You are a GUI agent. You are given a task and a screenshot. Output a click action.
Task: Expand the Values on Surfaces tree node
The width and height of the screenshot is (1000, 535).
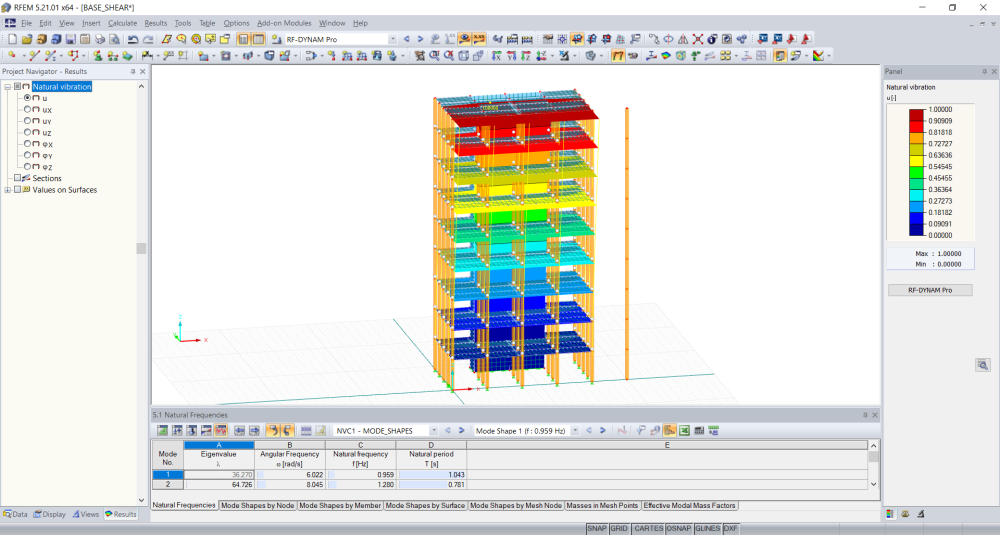pyautogui.click(x=8, y=190)
